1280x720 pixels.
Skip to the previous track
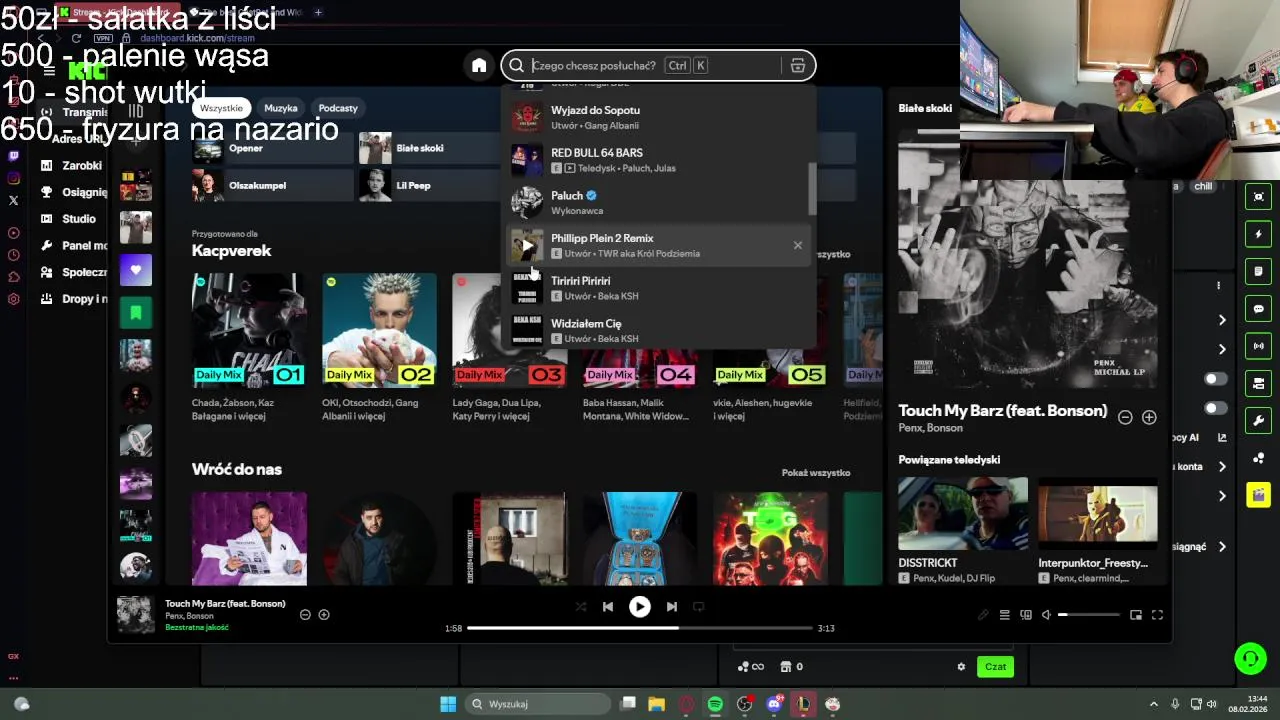607,606
